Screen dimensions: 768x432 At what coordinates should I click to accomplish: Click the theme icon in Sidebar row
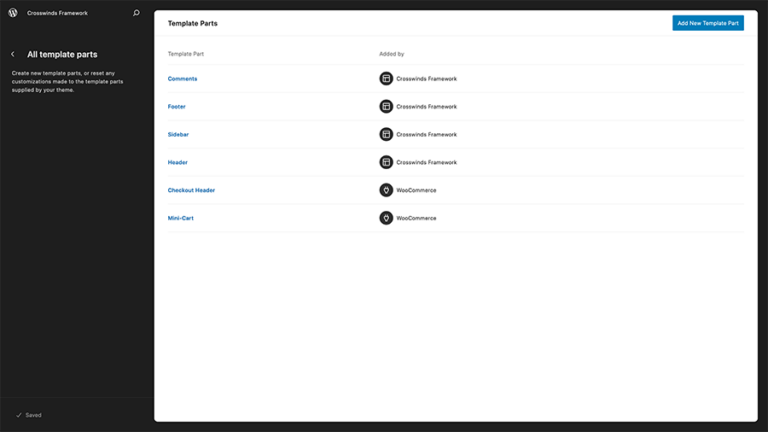[386, 134]
